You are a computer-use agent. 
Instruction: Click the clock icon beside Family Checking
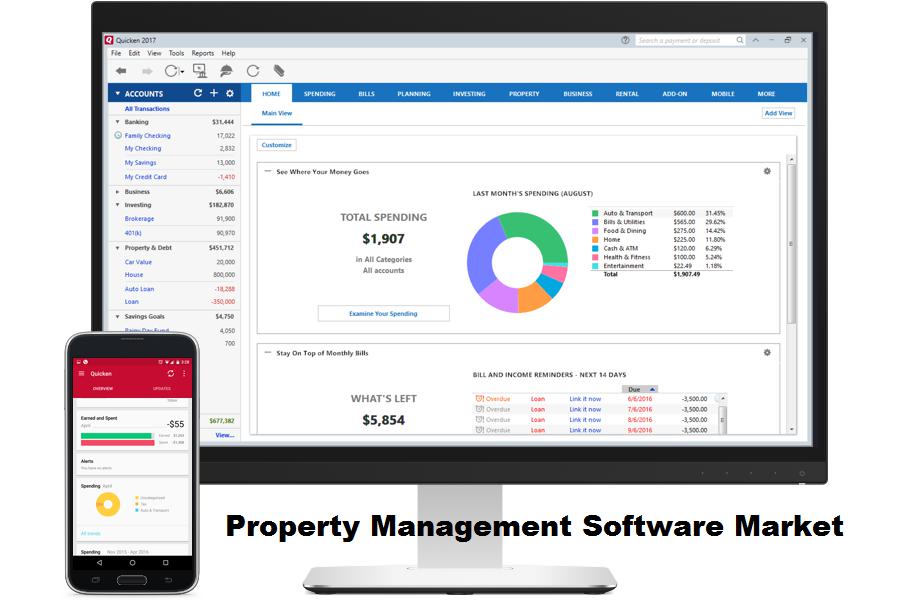pyautogui.click(x=118, y=135)
